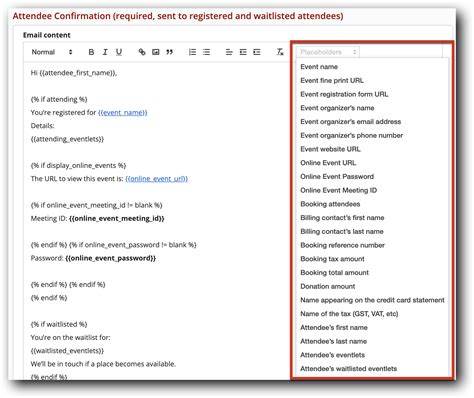Pick Attendee's waitlisted eventlets placeholder
This screenshot has height=398, width=474.
pos(349,368)
